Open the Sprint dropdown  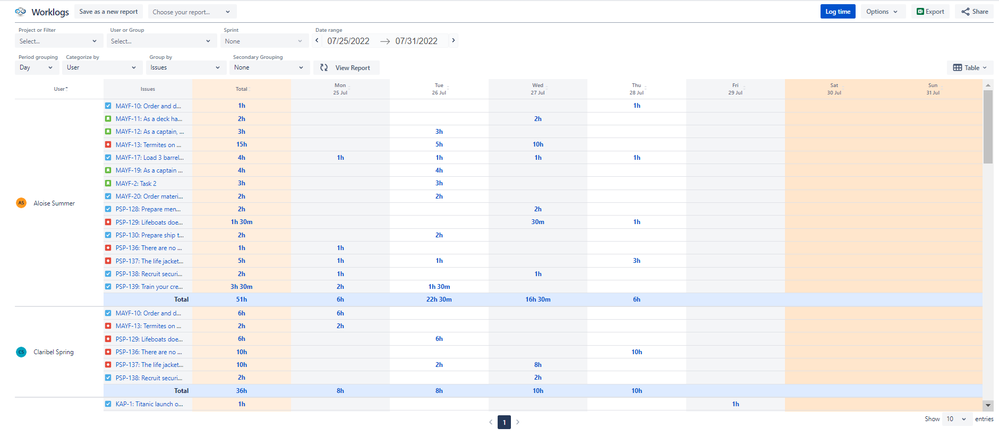coord(264,41)
